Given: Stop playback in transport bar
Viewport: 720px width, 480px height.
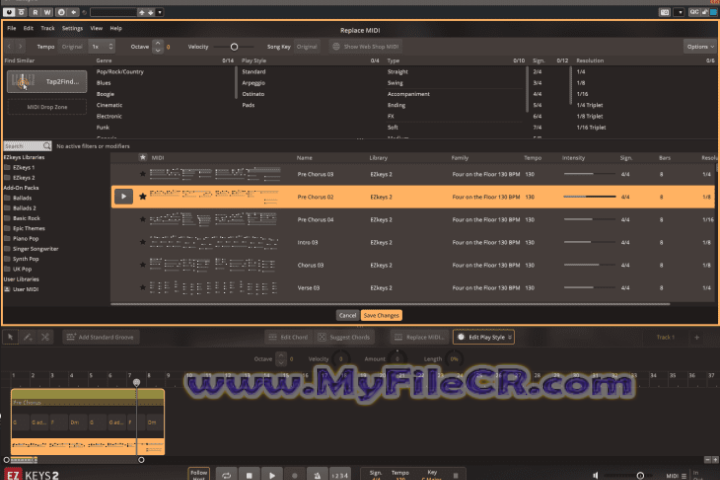Looking at the screenshot, I should (249, 475).
